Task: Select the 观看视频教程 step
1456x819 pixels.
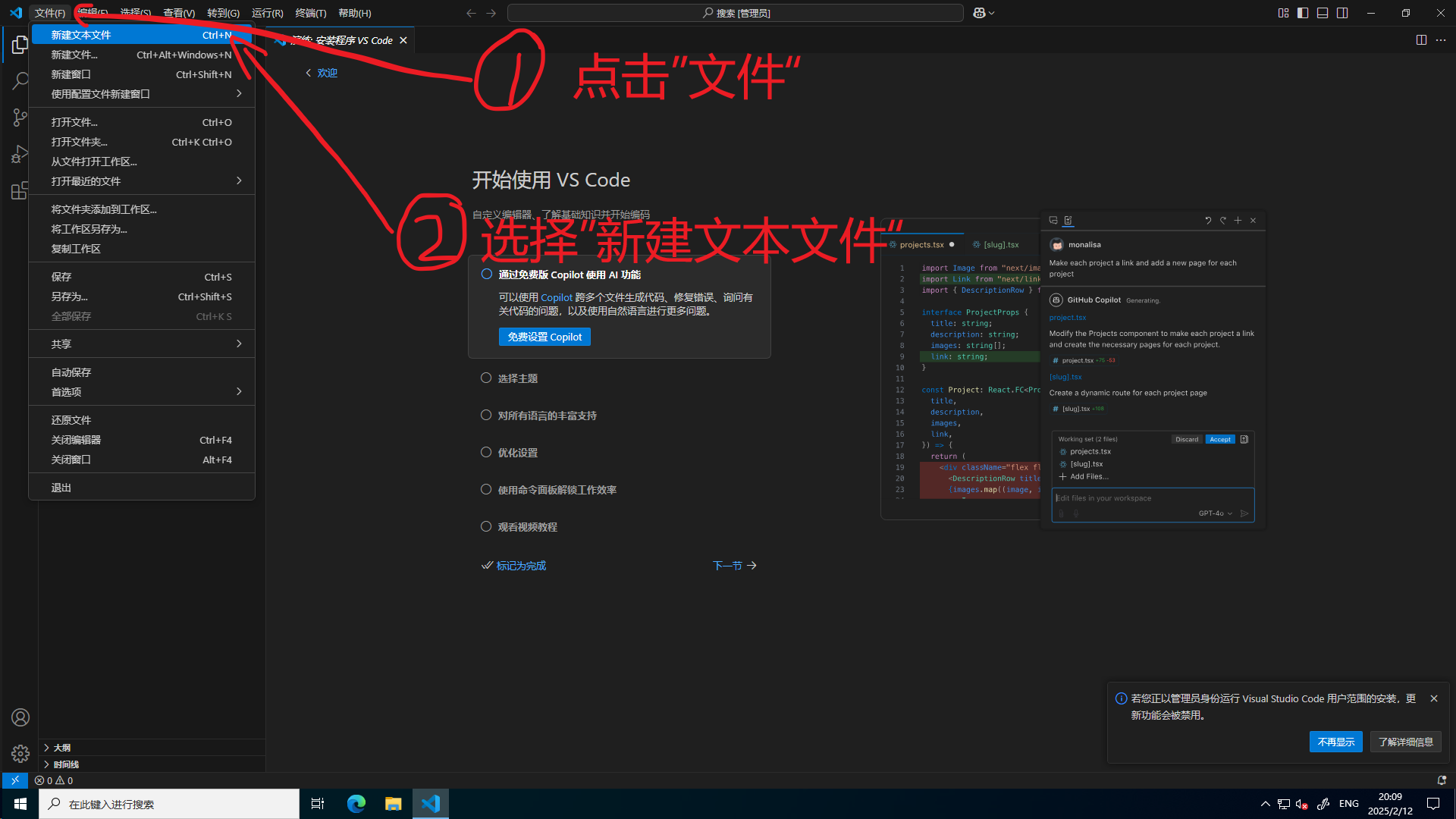Action: click(x=528, y=527)
